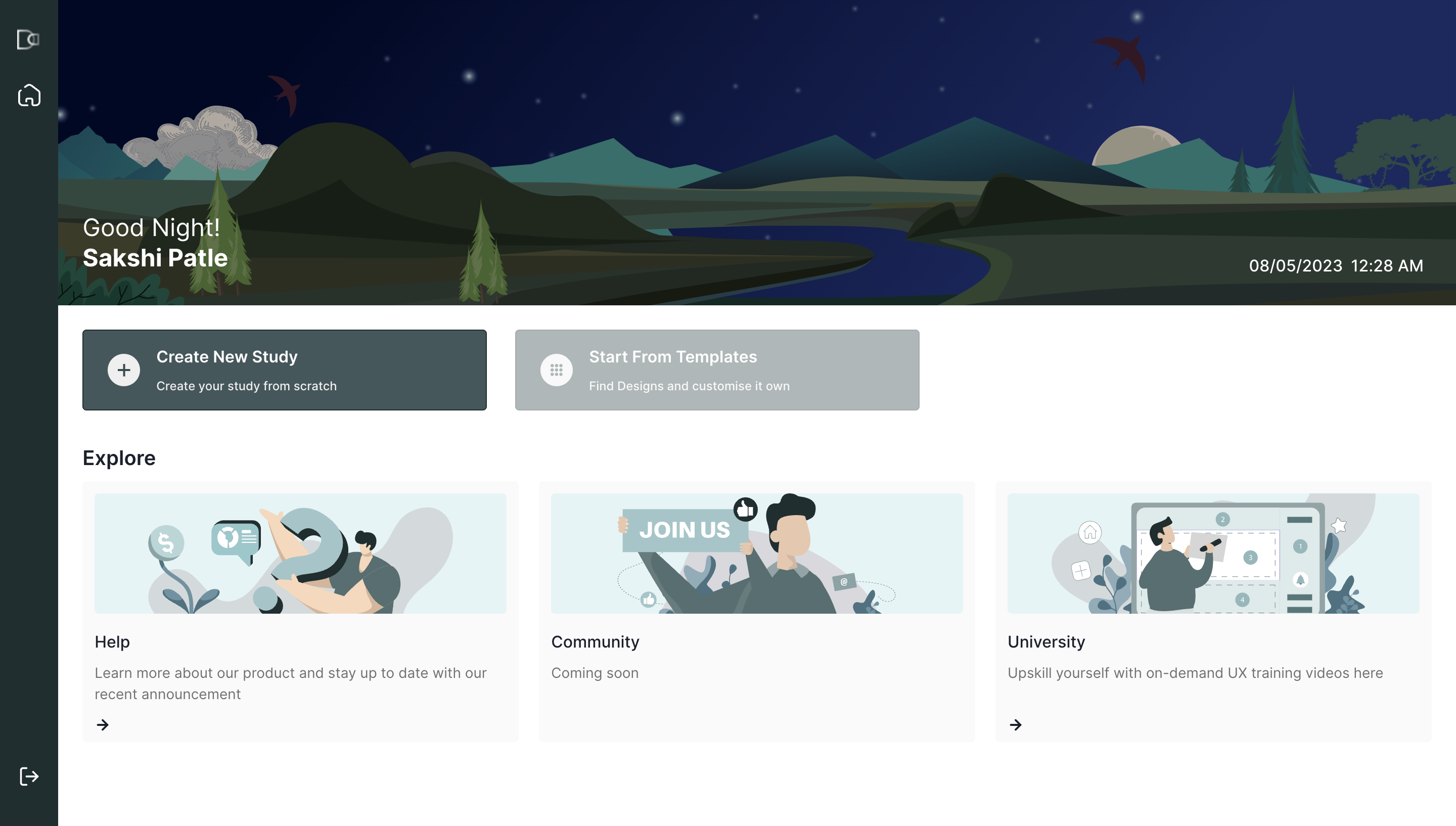Click the Help card description text
The image size is (1456, 826).
290,683
